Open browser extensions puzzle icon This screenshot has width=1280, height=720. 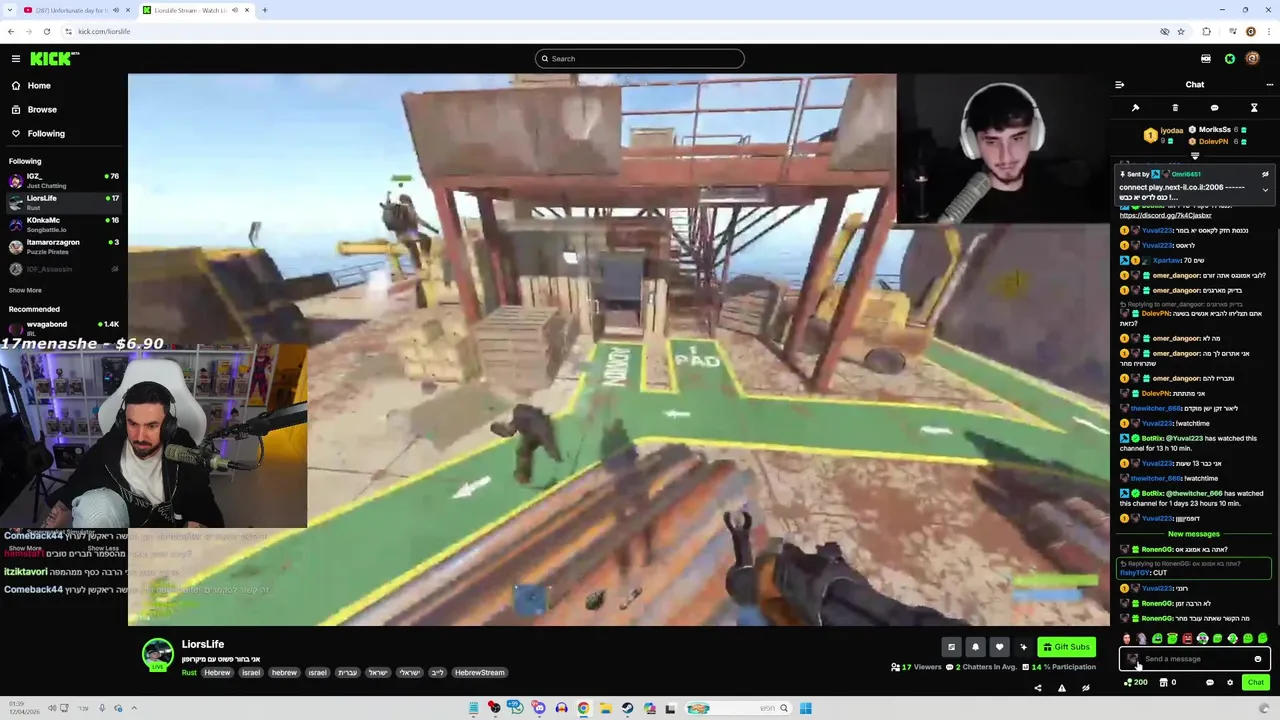[x=1206, y=31]
